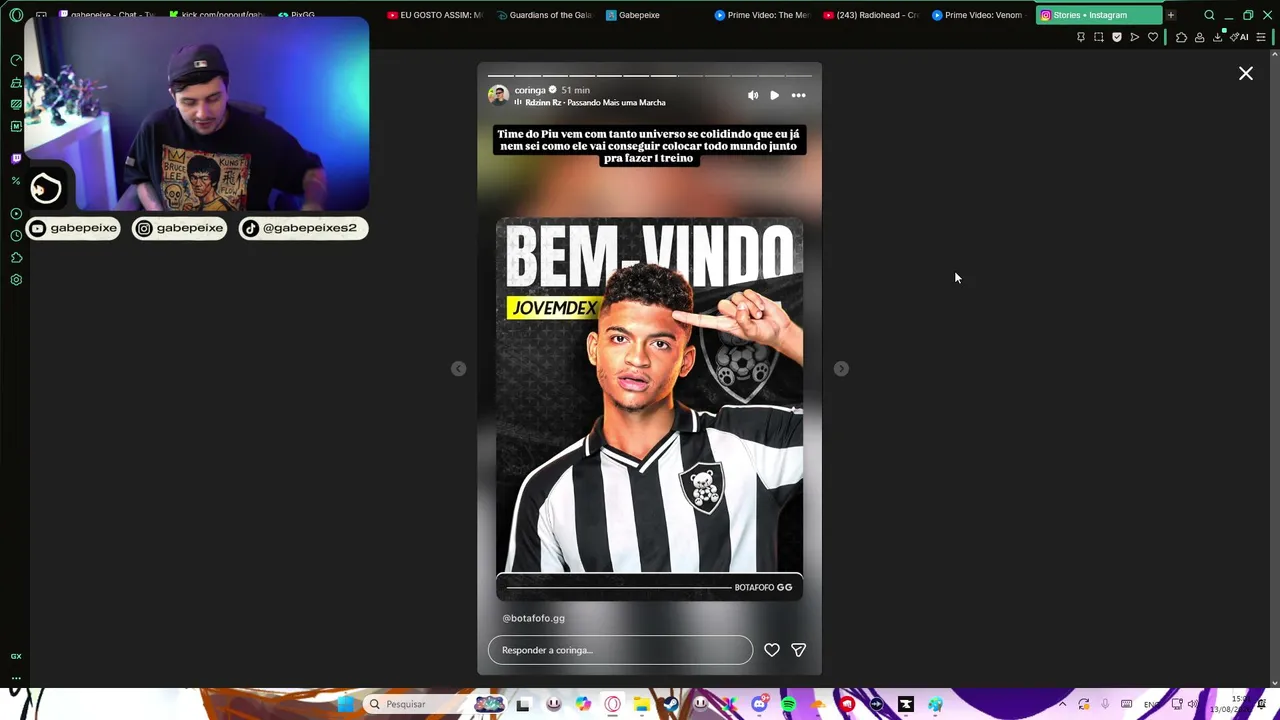Screen dimensions: 1280x720
Task: Click the Windows Start button
Action: pyautogui.click(x=346, y=704)
